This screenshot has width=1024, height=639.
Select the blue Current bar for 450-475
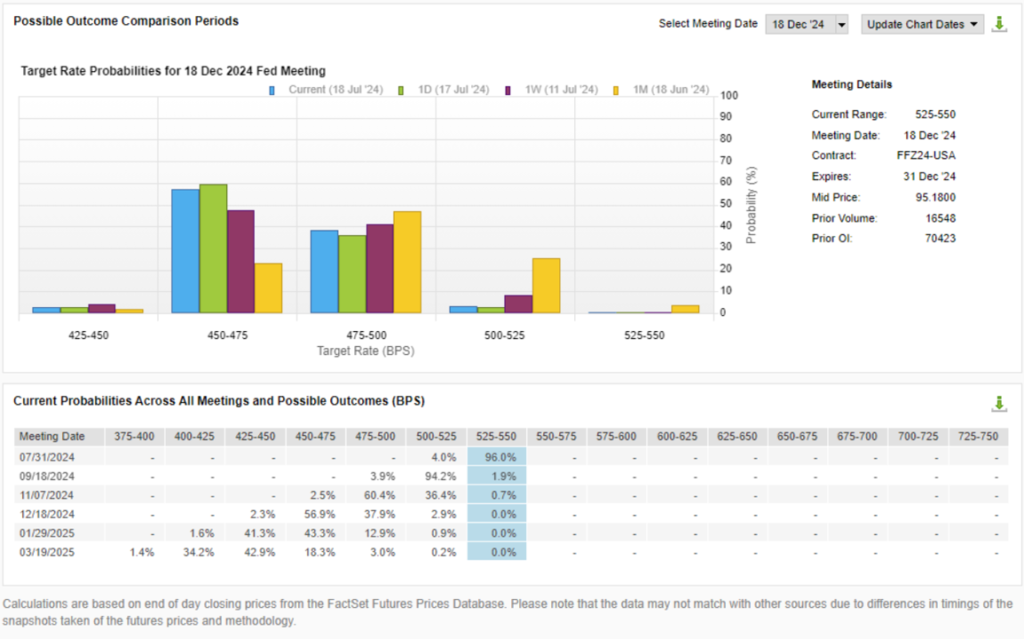pyautogui.click(x=185, y=251)
